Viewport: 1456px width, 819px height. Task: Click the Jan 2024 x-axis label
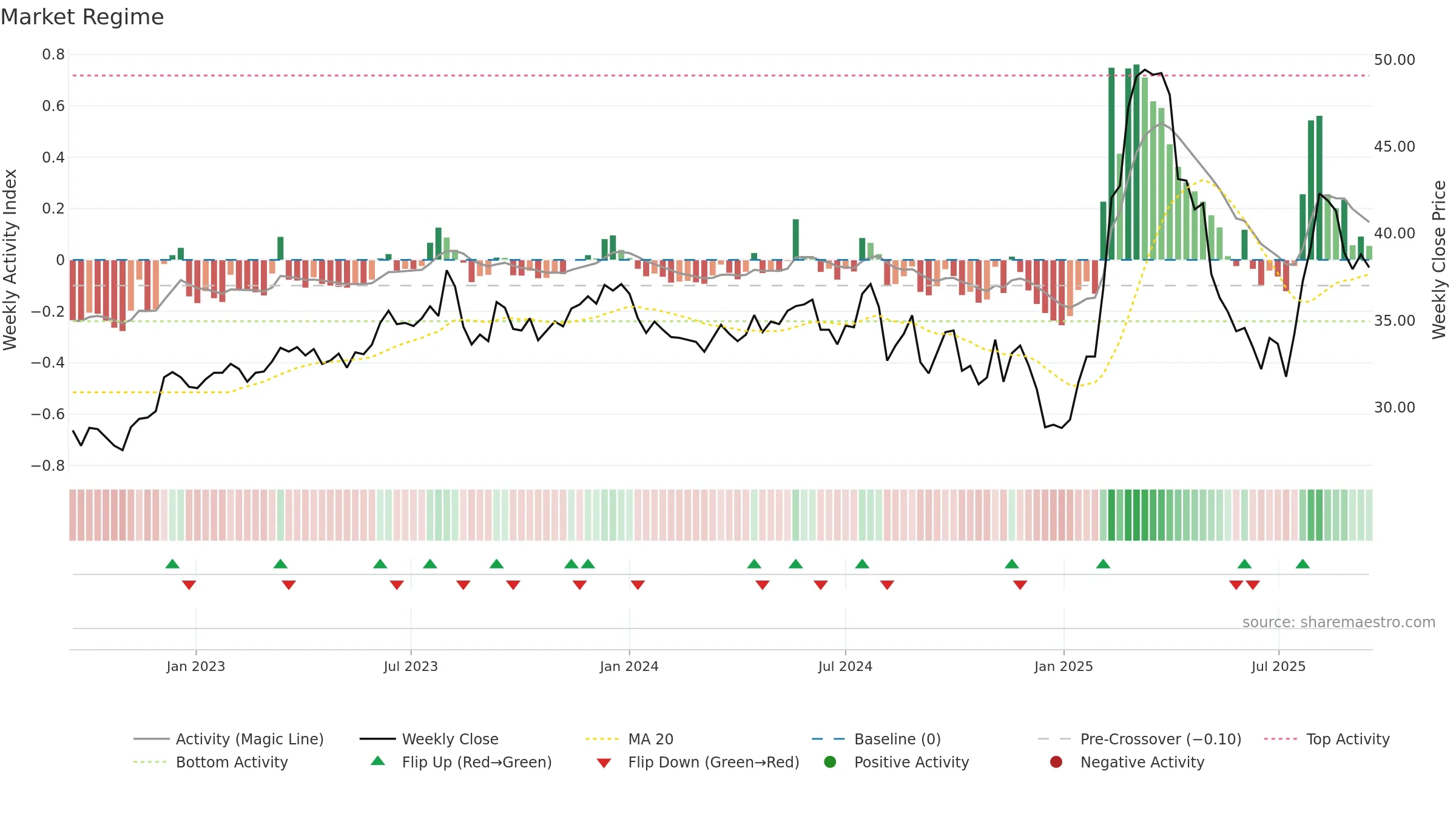(x=629, y=666)
